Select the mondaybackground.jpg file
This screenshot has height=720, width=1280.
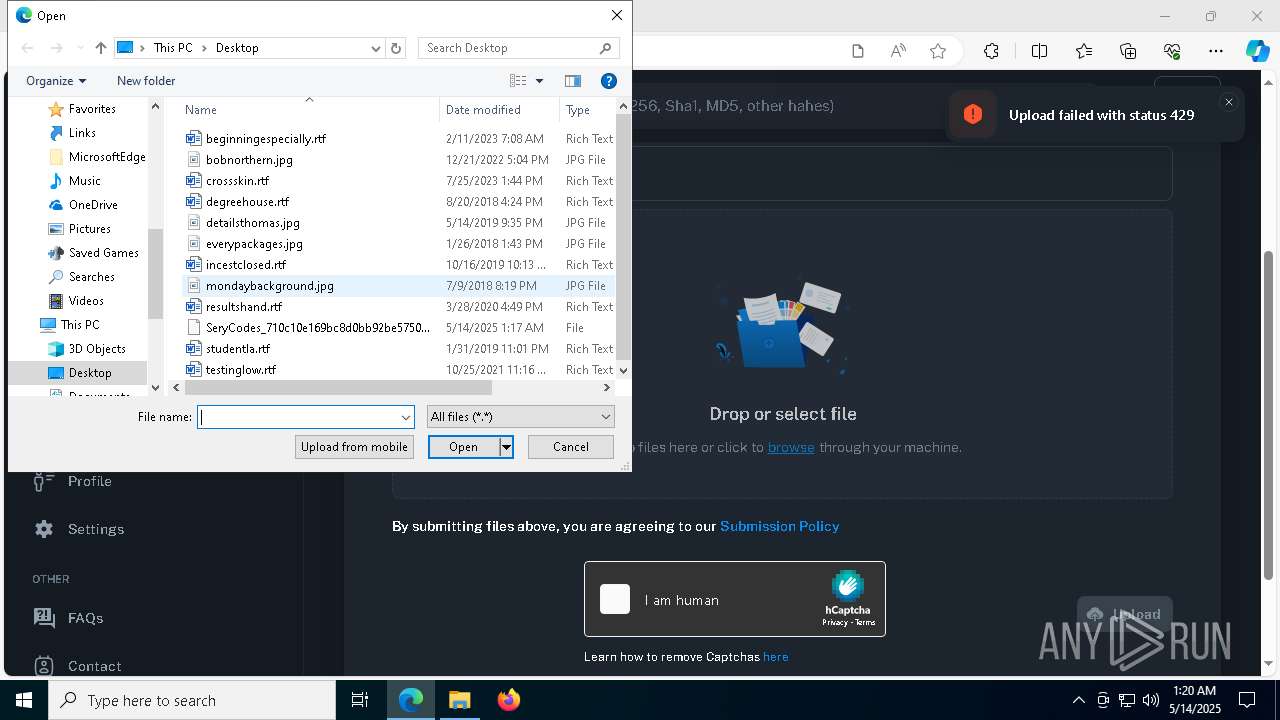tap(270, 286)
